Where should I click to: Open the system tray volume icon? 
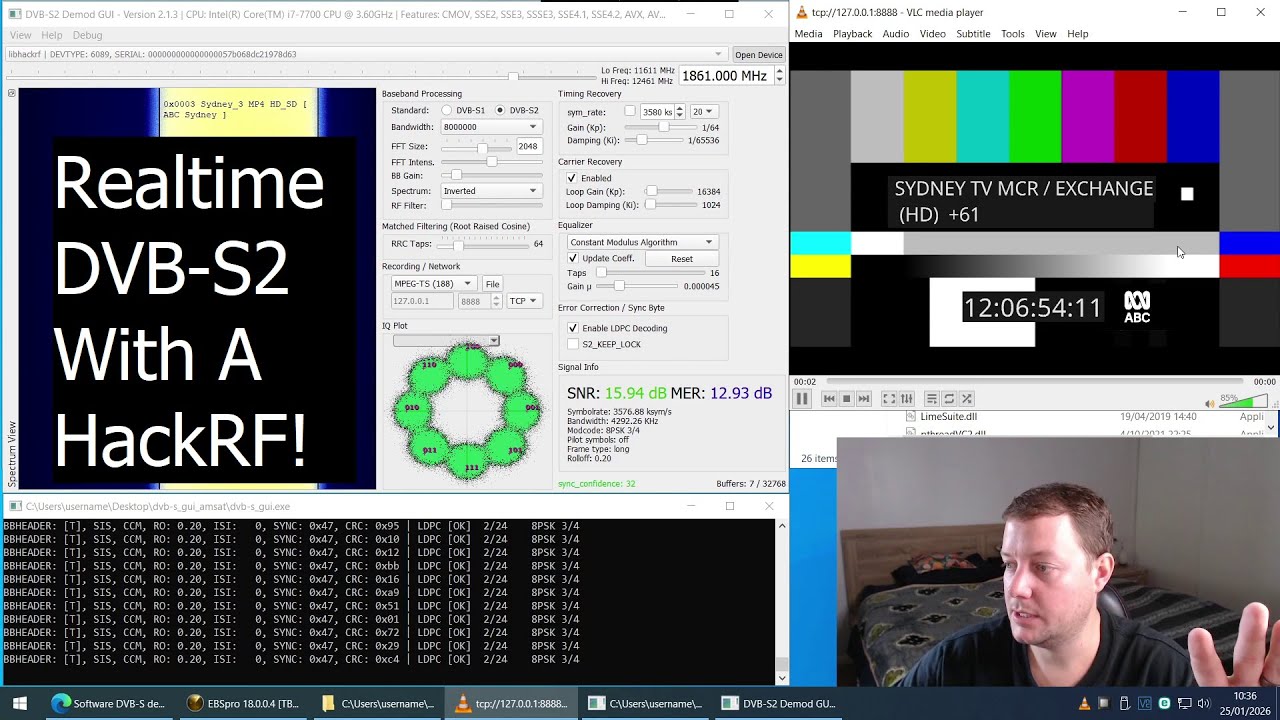coord(1203,703)
